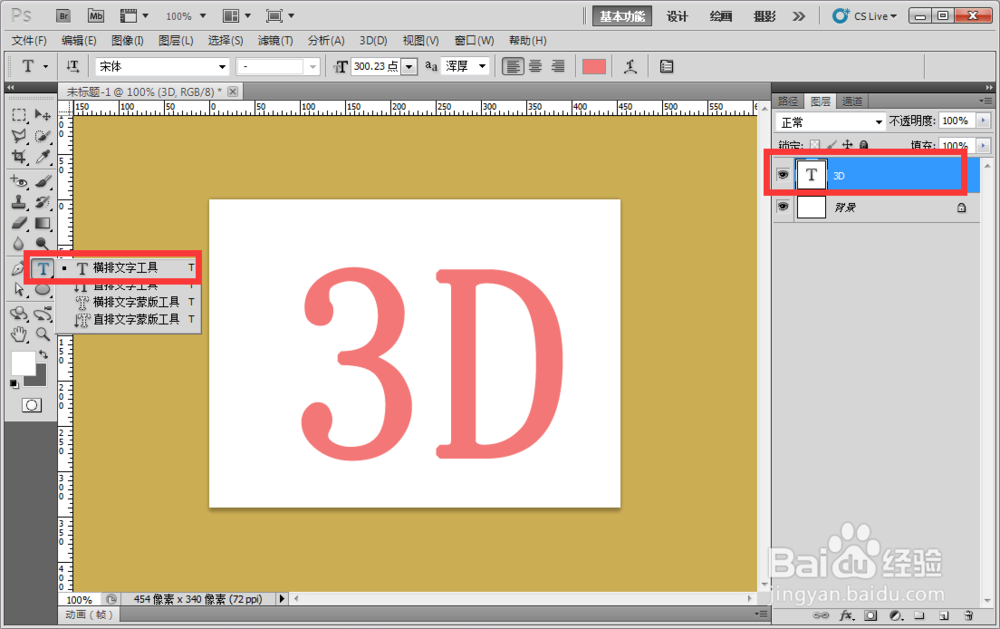Click the pink text color swatch
Screen dimensions: 1000x629
pos(594,66)
